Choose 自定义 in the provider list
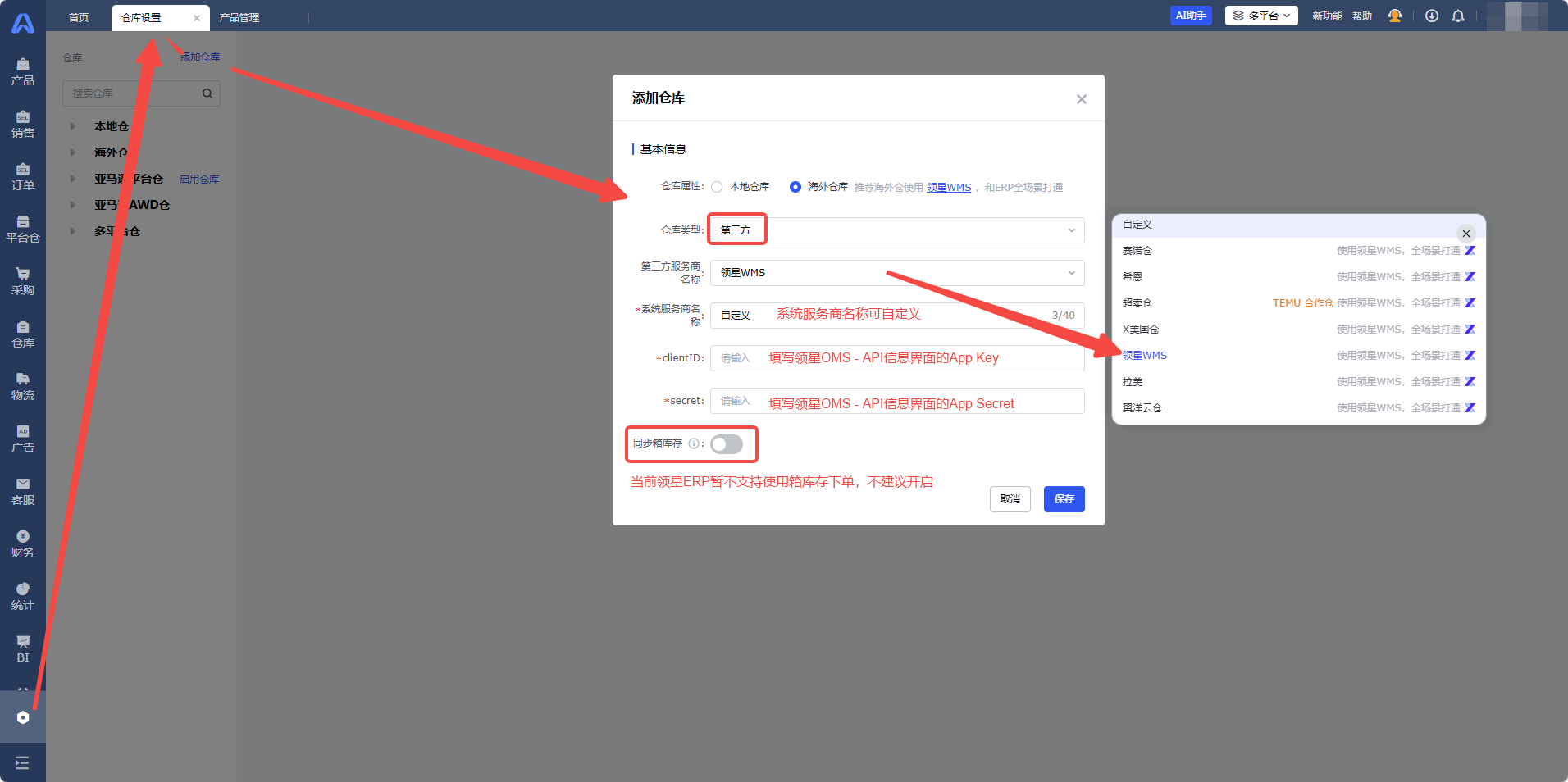The height and width of the screenshot is (782, 1568). [1299, 225]
